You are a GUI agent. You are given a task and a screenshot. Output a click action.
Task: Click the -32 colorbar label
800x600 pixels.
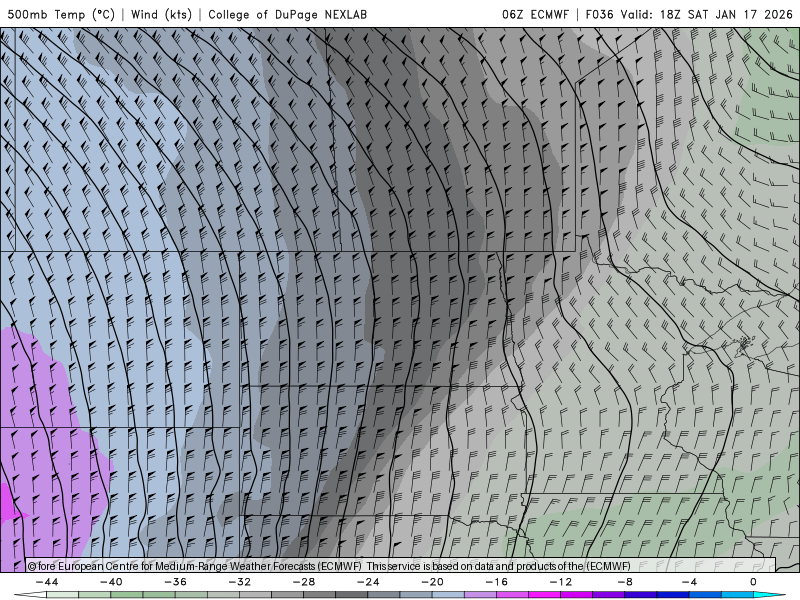240,582
